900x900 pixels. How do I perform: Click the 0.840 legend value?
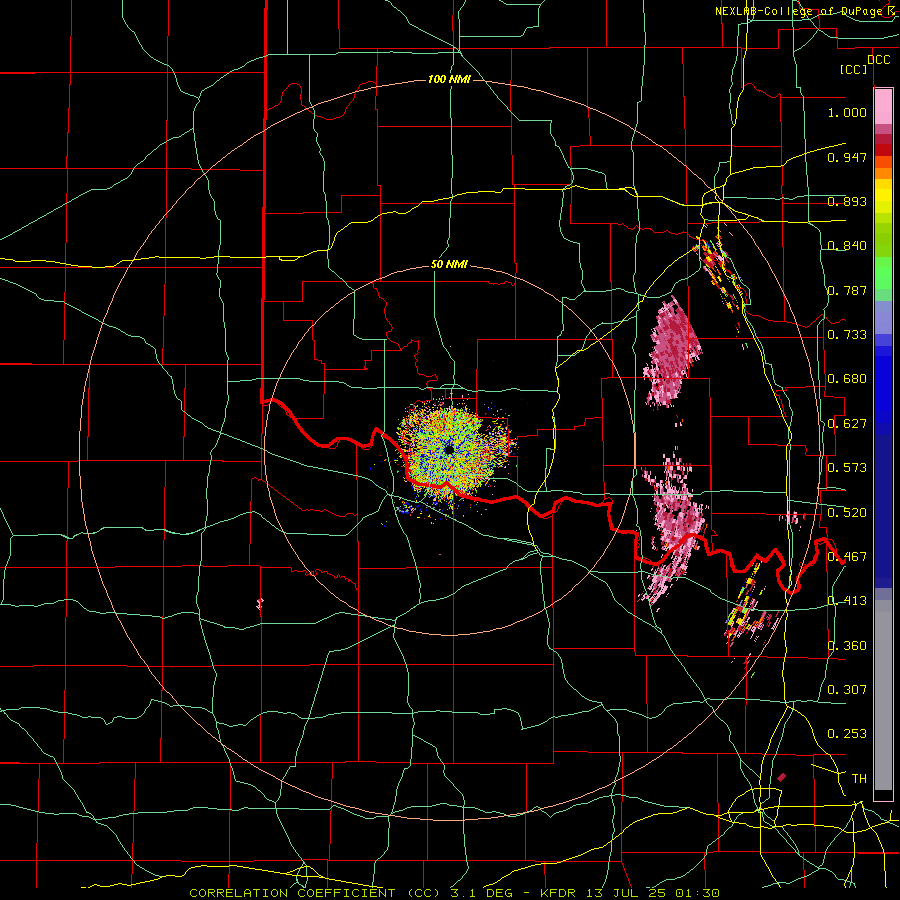pos(847,246)
